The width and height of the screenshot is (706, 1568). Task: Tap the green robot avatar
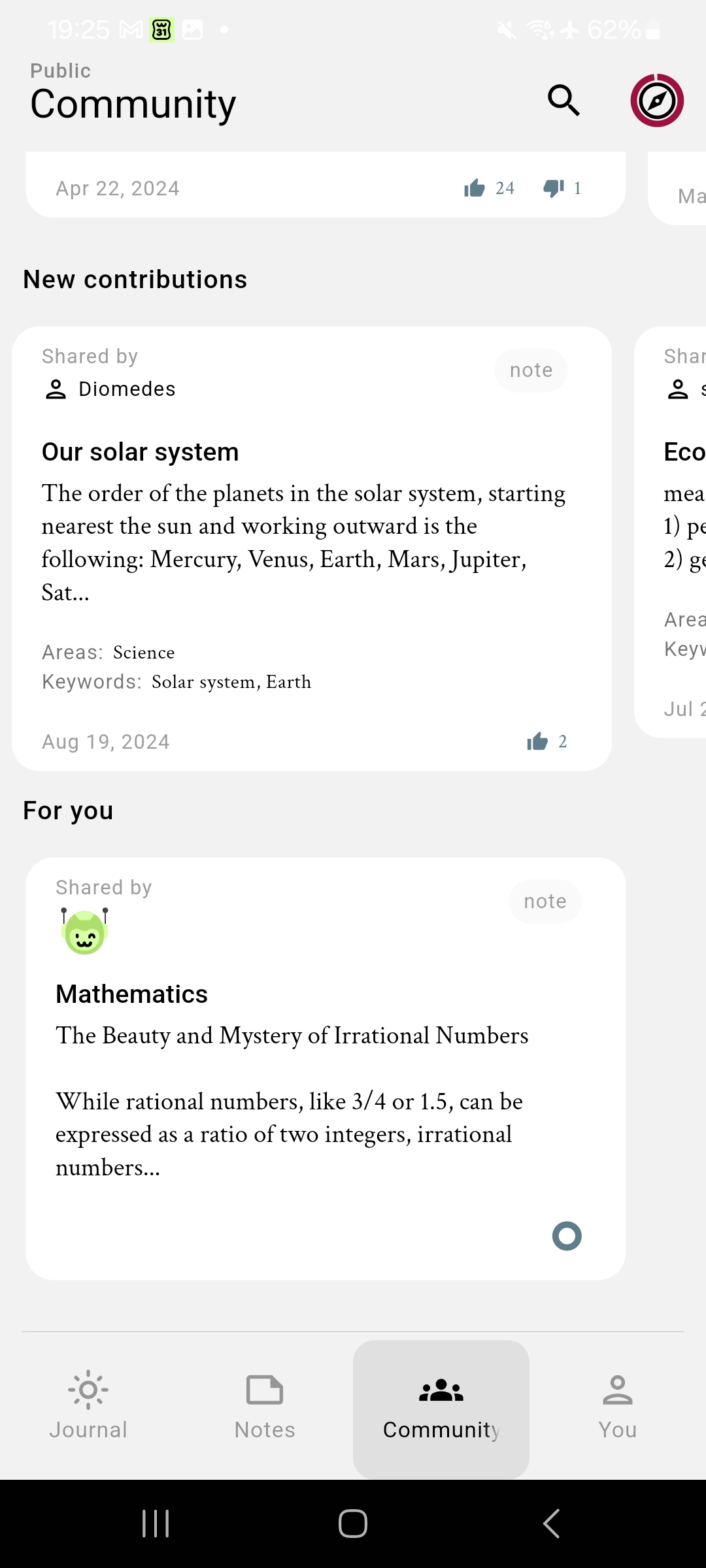click(x=85, y=931)
